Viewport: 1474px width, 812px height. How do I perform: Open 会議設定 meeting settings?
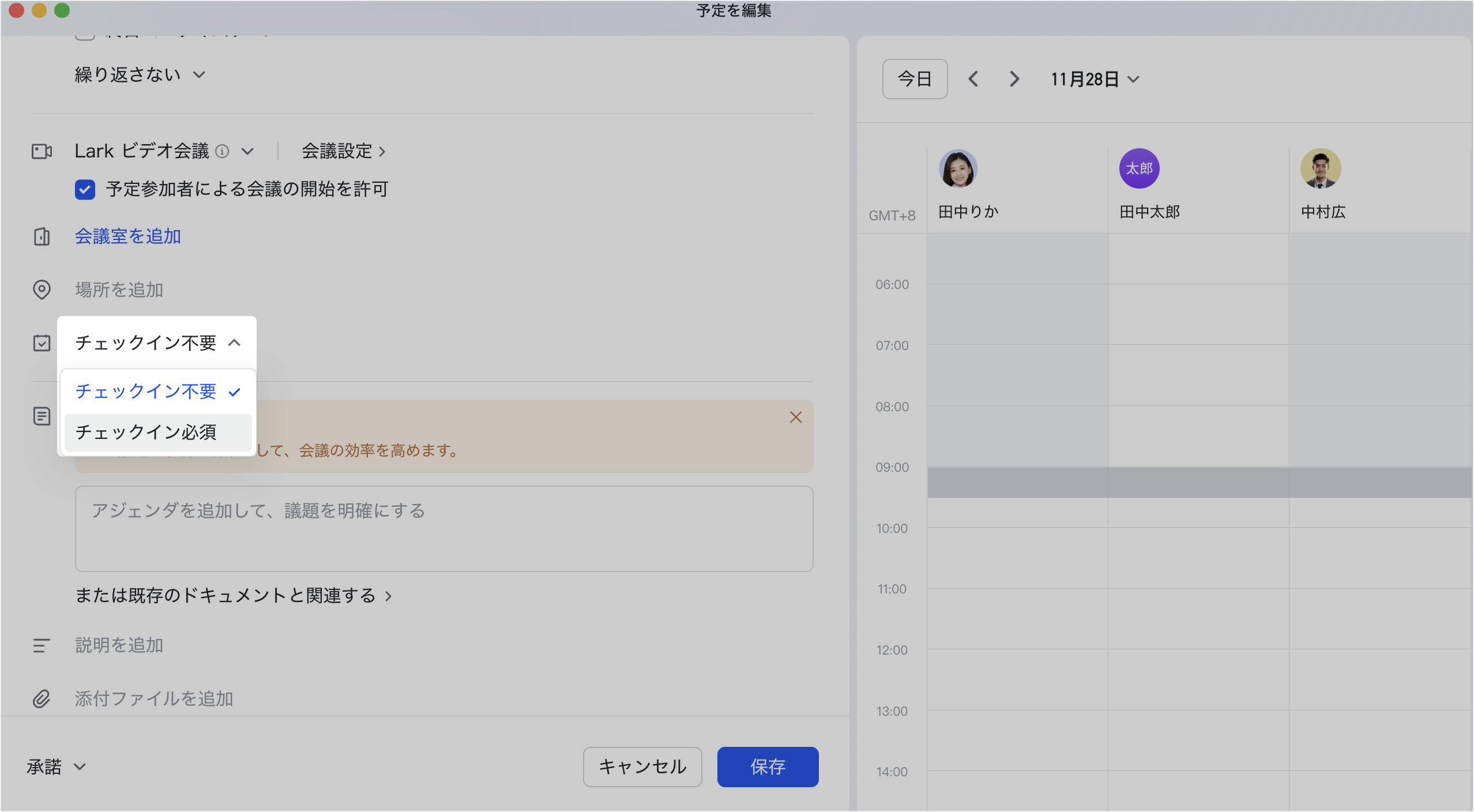click(343, 151)
